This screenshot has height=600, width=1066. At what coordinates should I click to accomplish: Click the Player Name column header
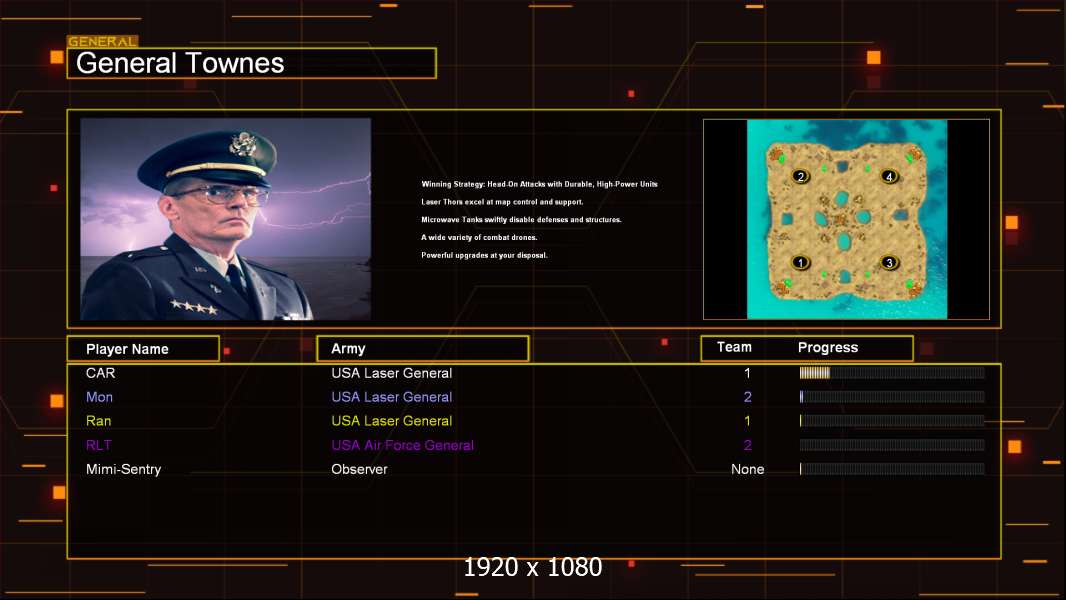tap(143, 349)
